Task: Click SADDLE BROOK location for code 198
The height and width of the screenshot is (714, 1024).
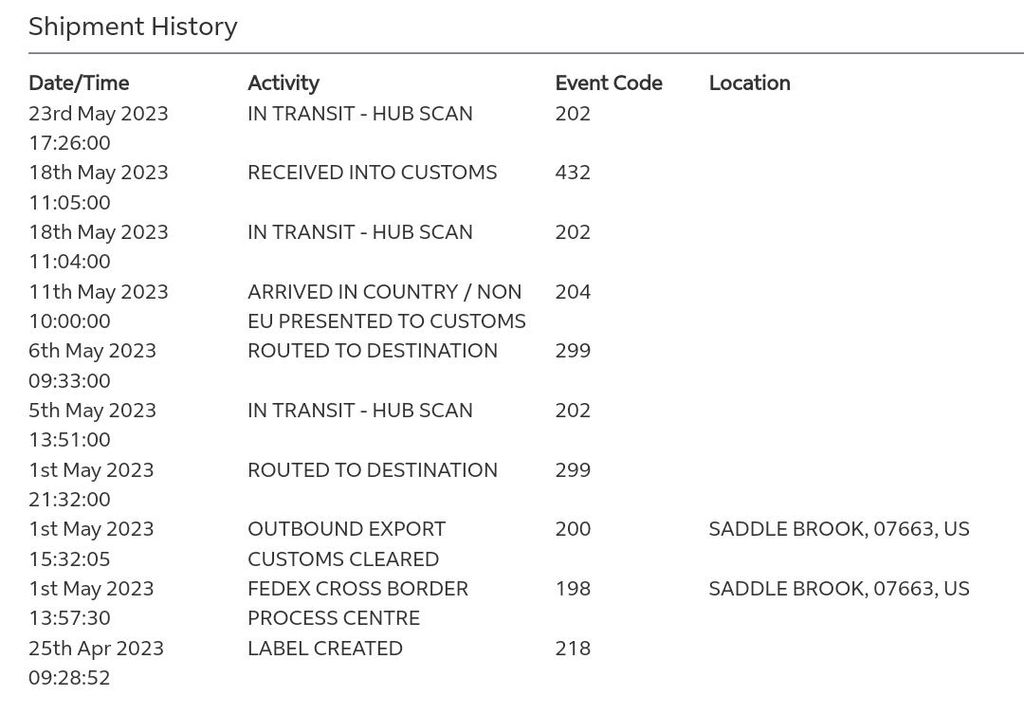Action: coord(839,589)
